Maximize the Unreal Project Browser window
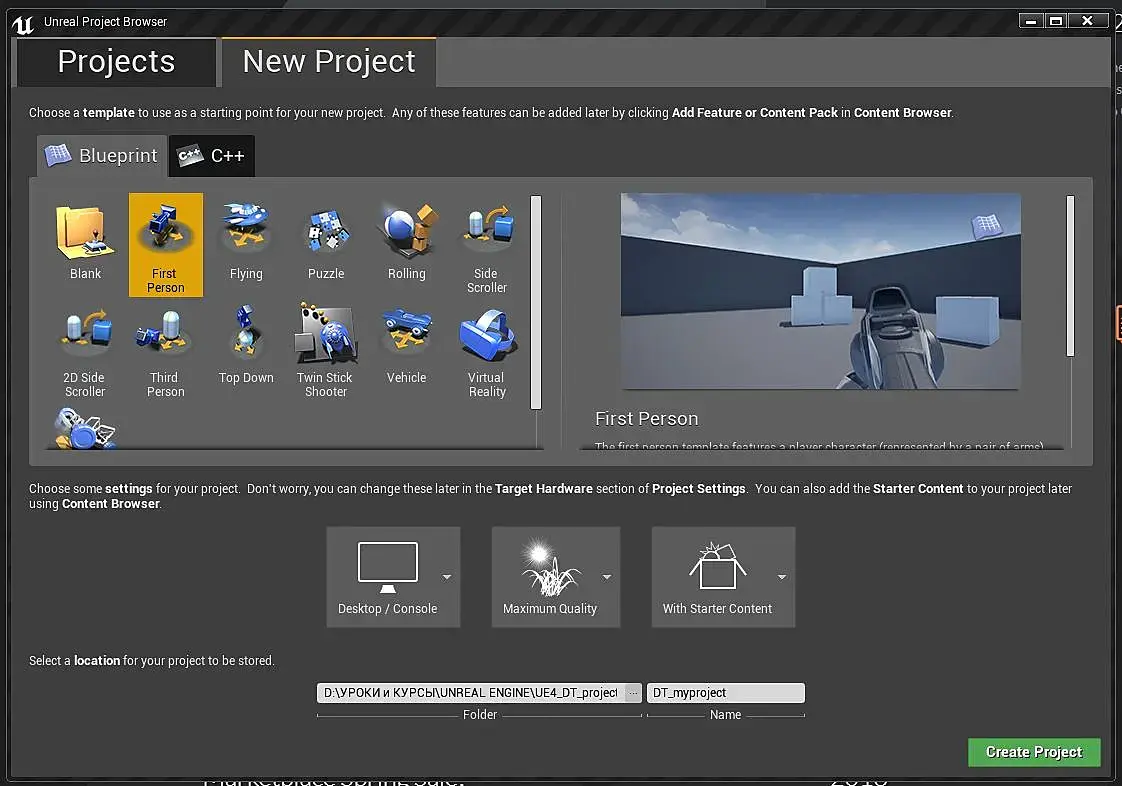This screenshot has height=786, width=1122. pyautogui.click(x=1055, y=21)
